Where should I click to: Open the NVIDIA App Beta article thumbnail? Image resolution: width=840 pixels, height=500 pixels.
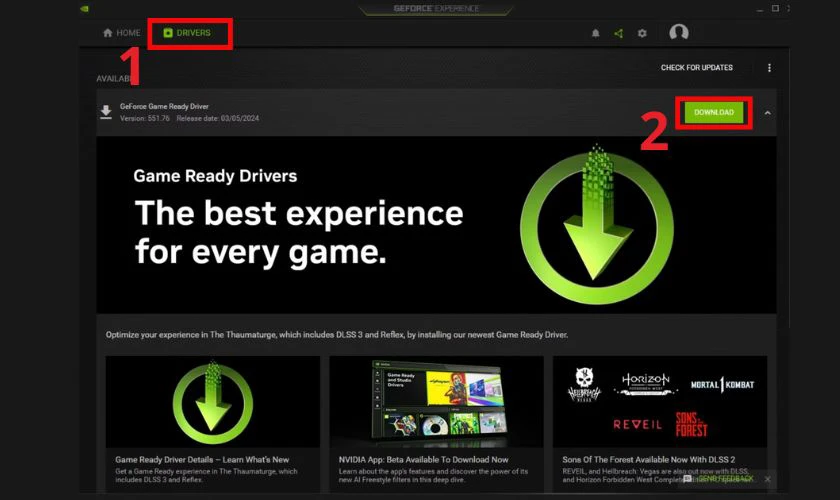pyautogui.click(x=436, y=401)
